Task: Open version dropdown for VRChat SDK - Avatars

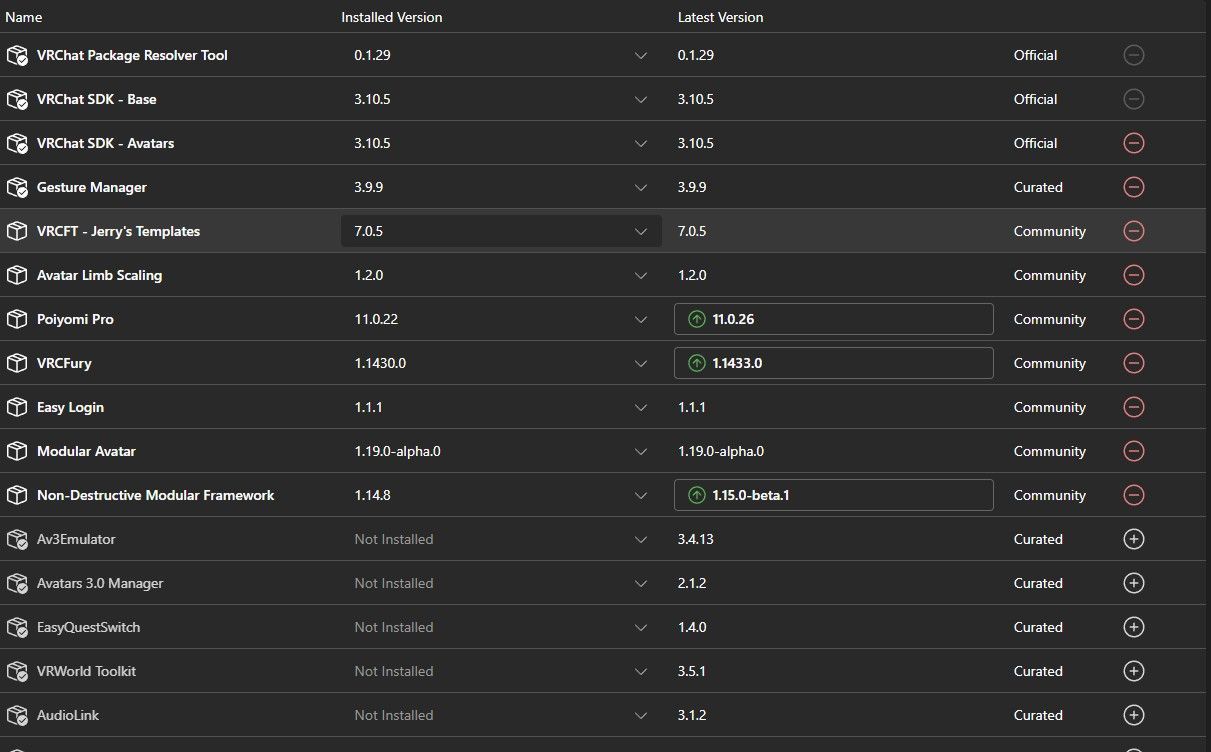Action: [501, 143]
